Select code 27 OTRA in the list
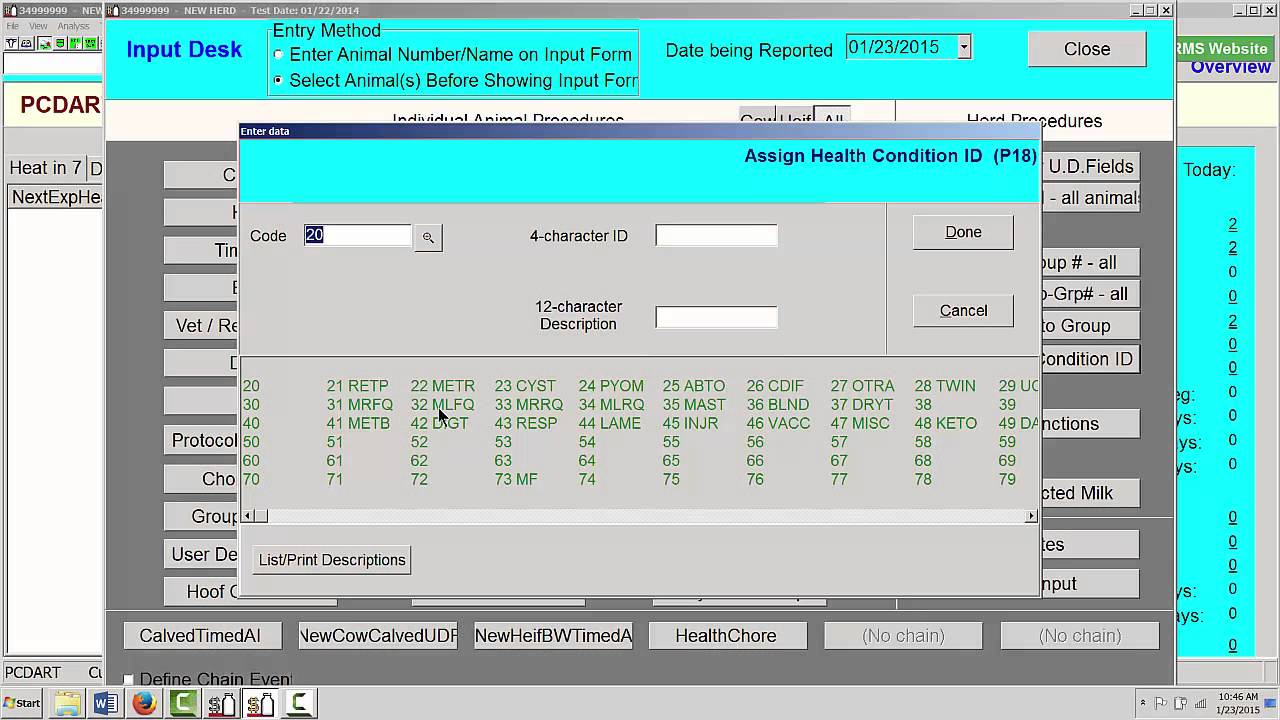 tap(862, 386)
